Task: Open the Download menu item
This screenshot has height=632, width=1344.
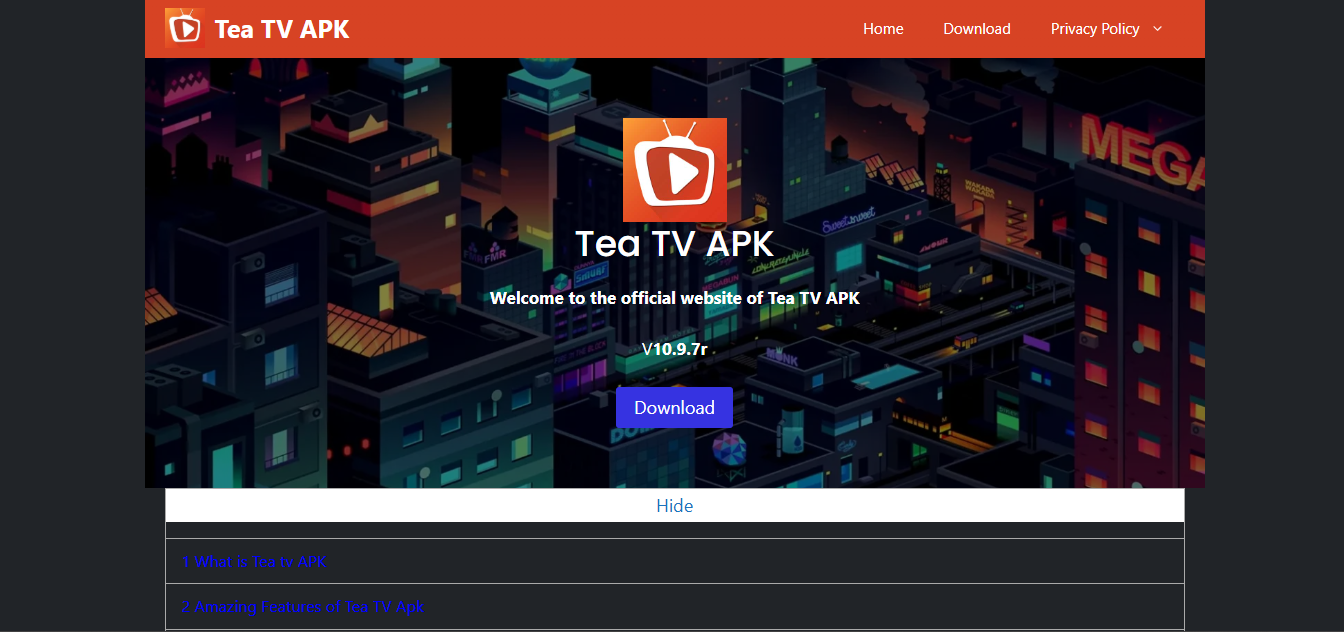Action: 977,29
